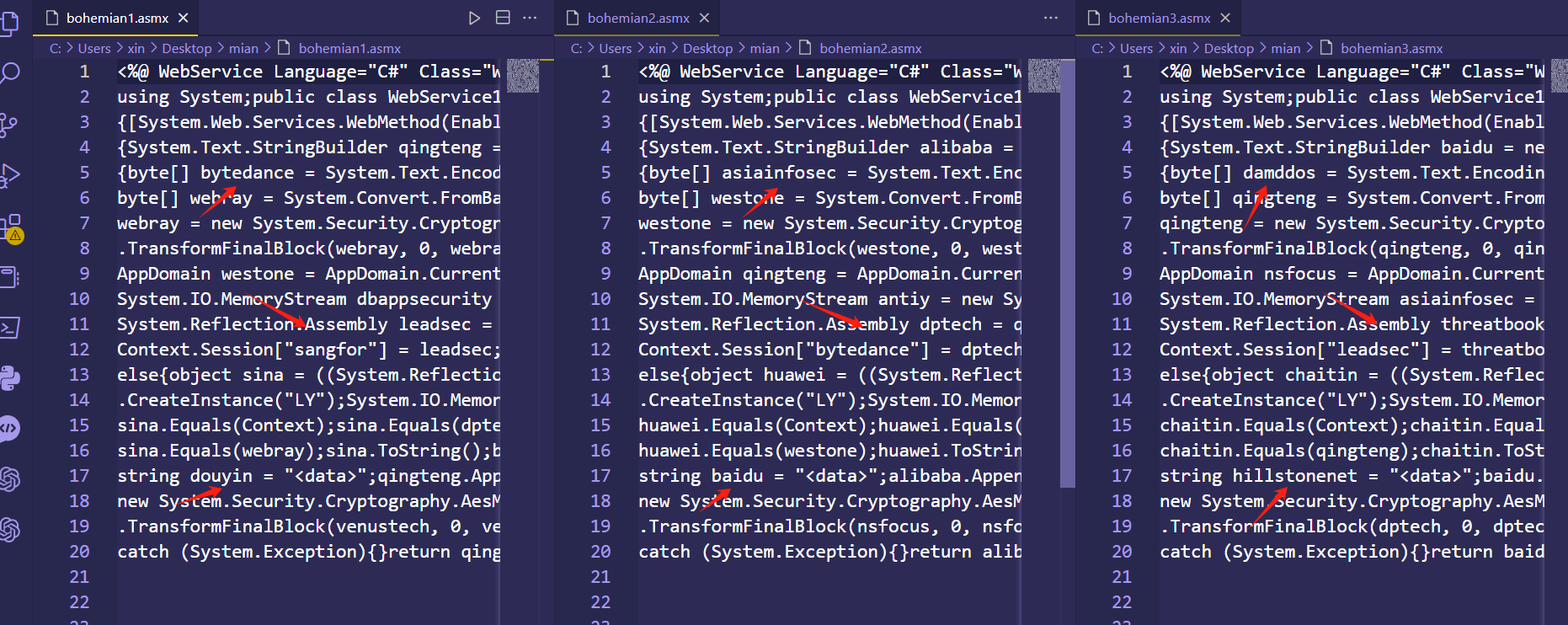Open 'Users' breadcrumb dropdown in bohemian2 editor
1568x625 pixels.
pos(616,49)
